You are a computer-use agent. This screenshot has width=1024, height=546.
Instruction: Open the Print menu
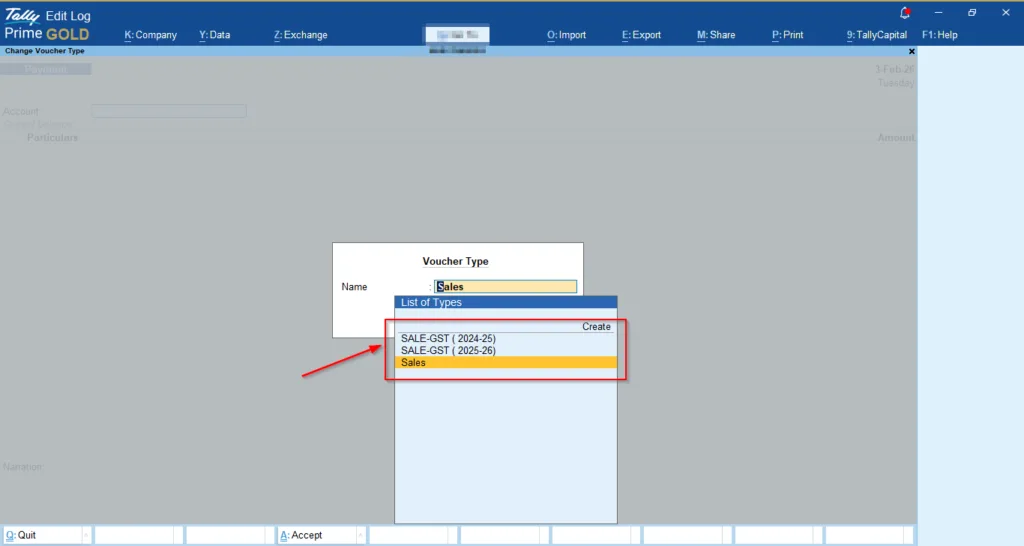(787, 35)
